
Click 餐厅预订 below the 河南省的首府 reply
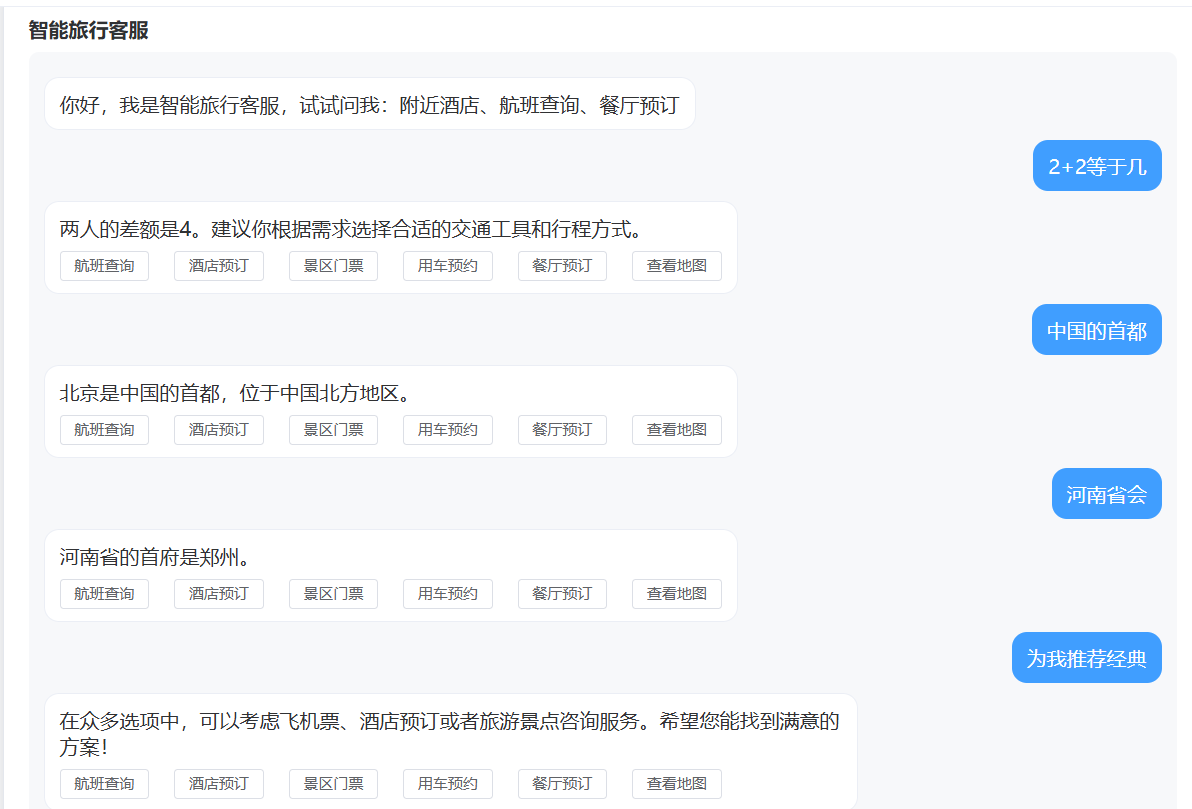pos(562,594)
